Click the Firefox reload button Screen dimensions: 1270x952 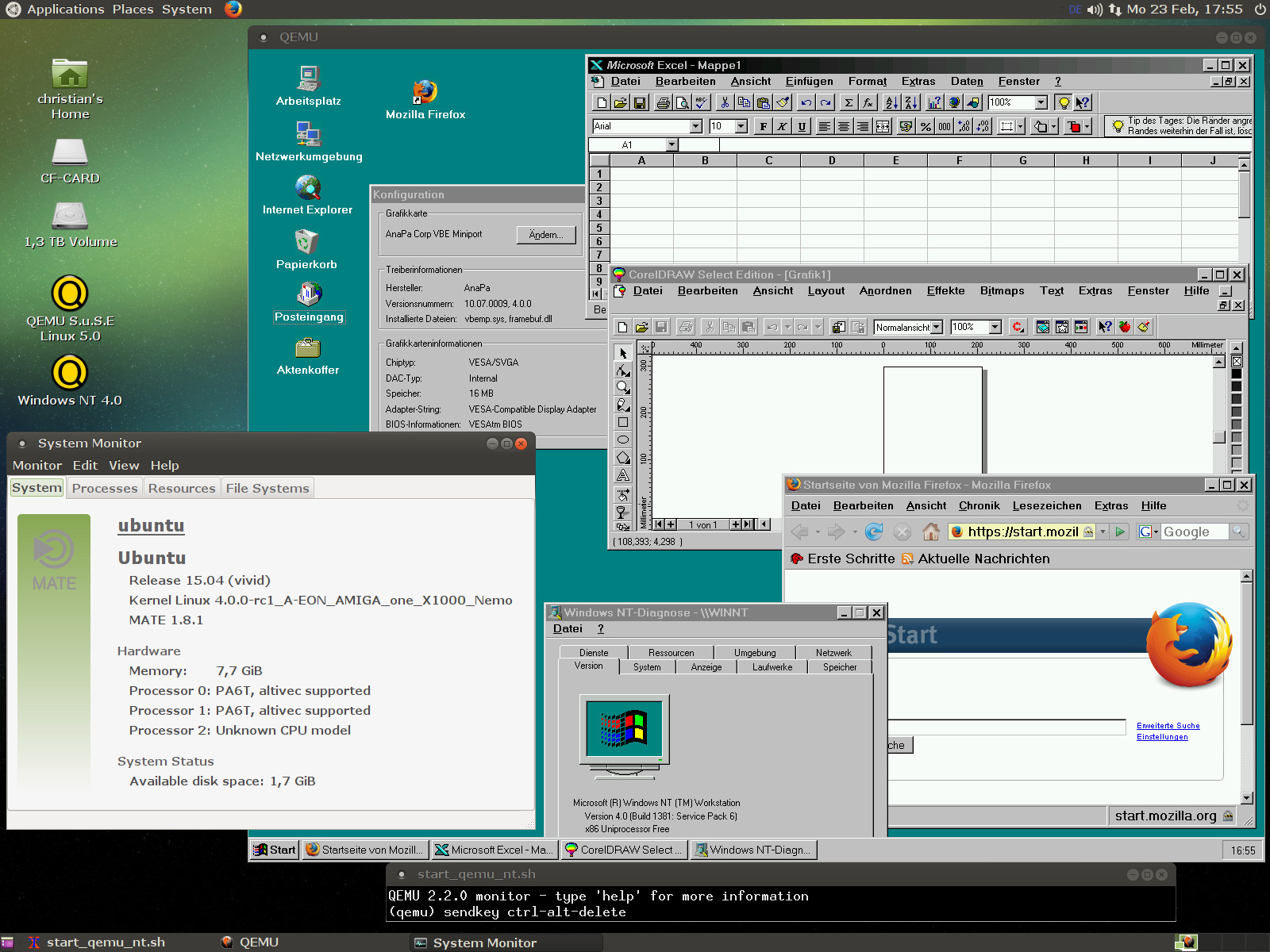(874, 532)
